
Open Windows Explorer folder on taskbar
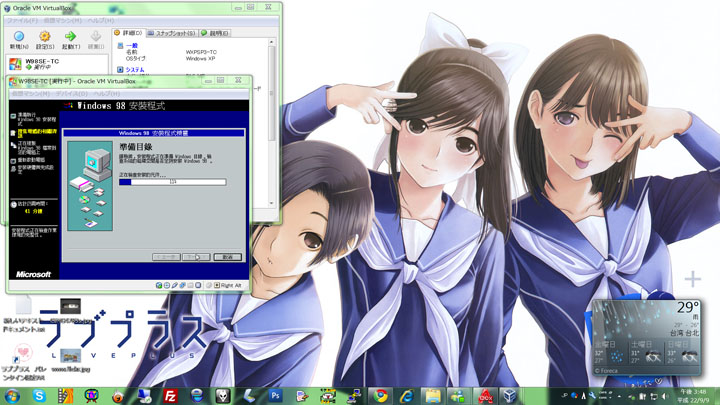point(433,396)
